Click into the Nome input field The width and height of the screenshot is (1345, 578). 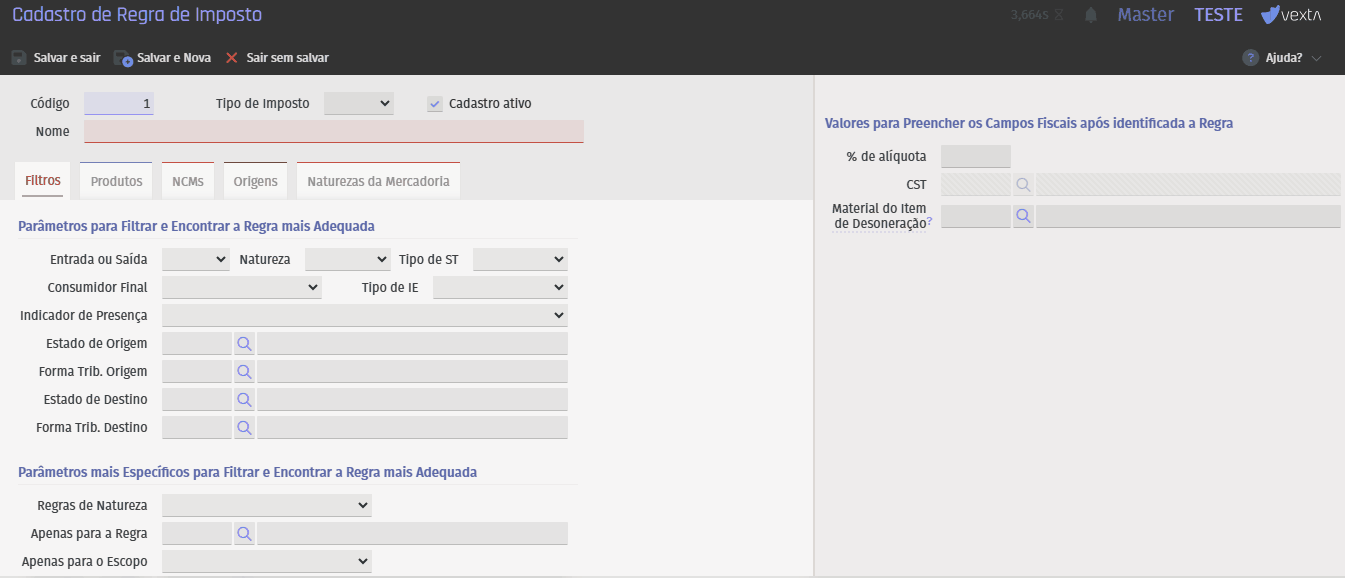click(333, 132)
